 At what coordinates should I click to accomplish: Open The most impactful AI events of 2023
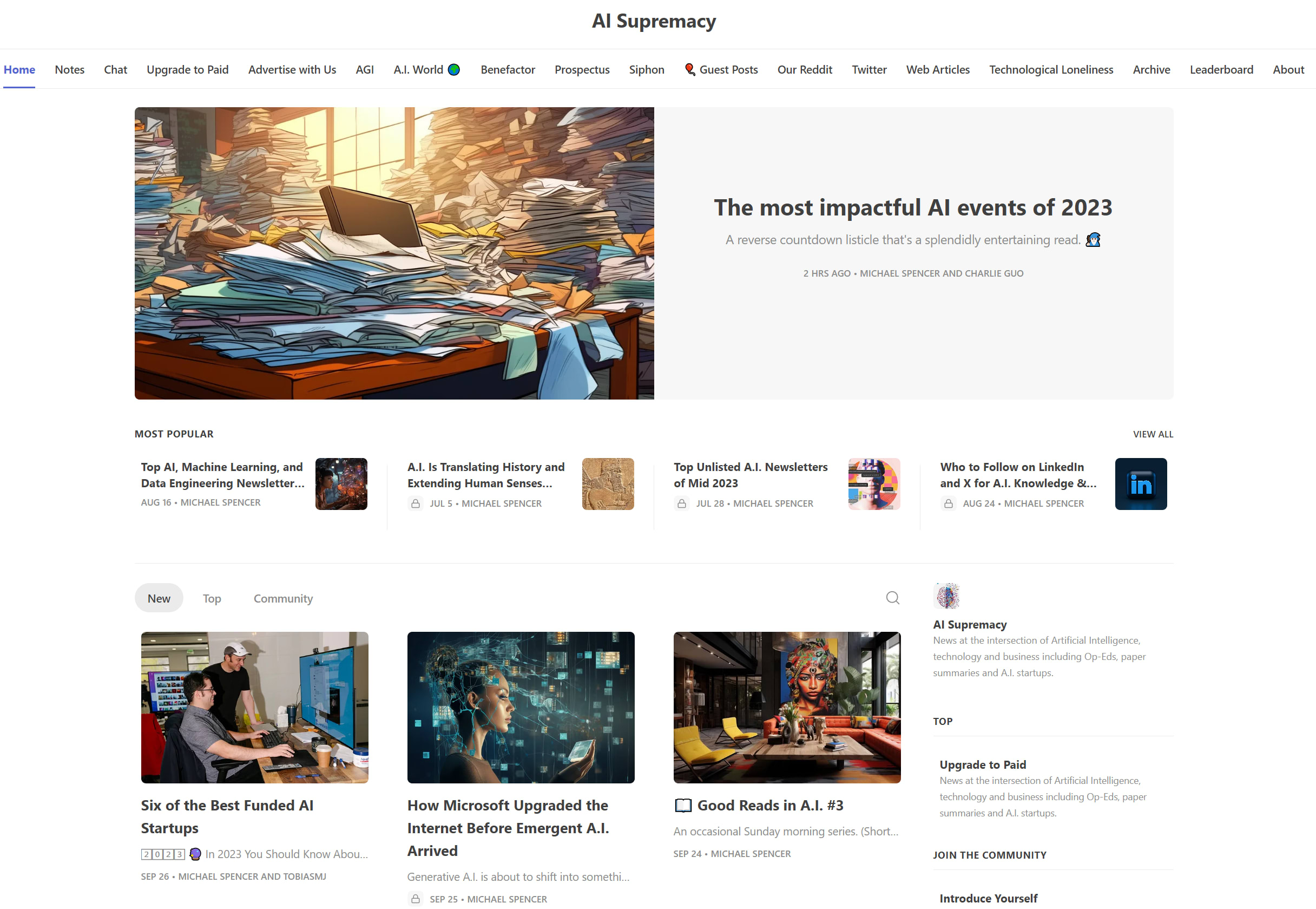tap(913, 207)
